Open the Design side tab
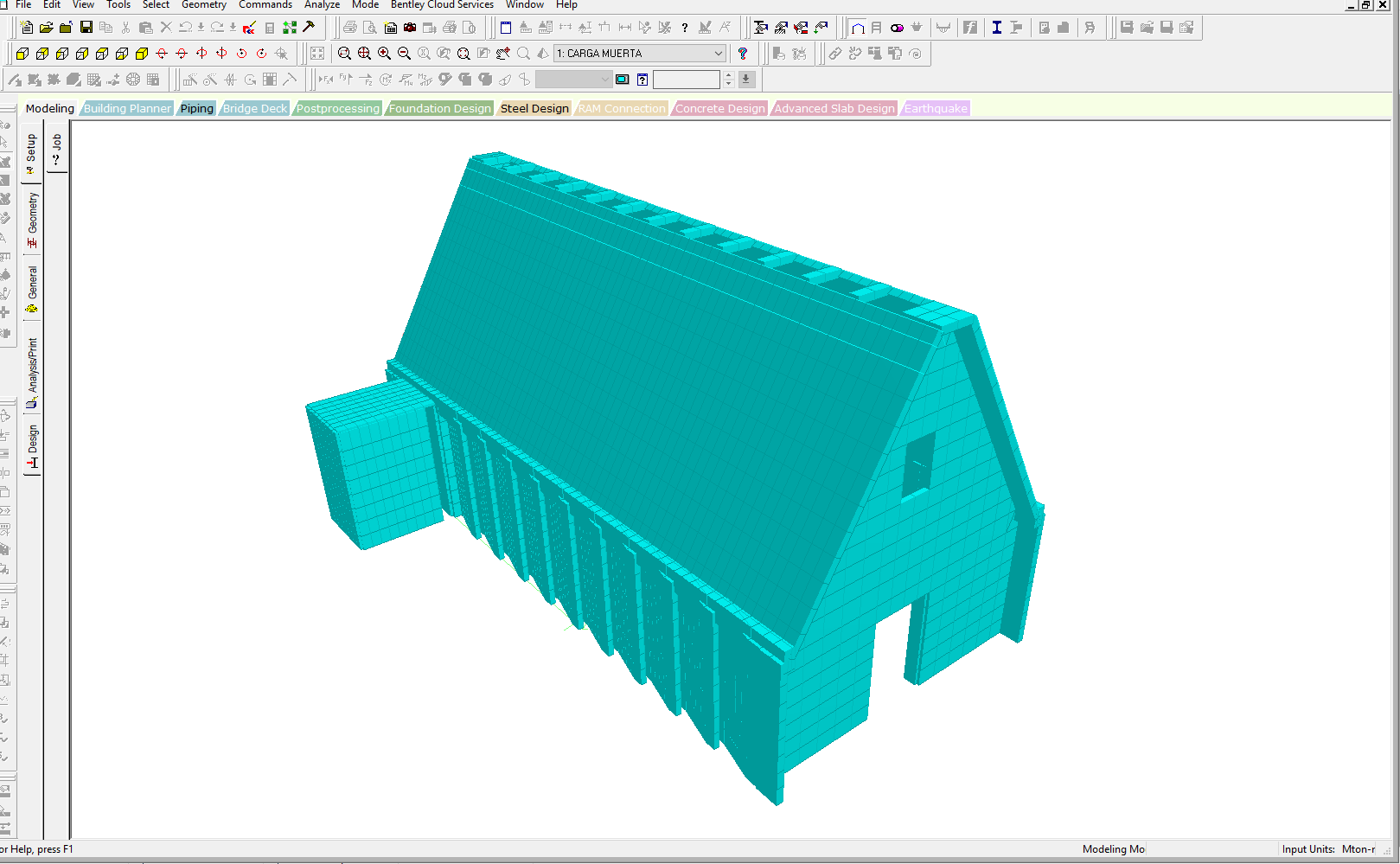 (32, 445)
